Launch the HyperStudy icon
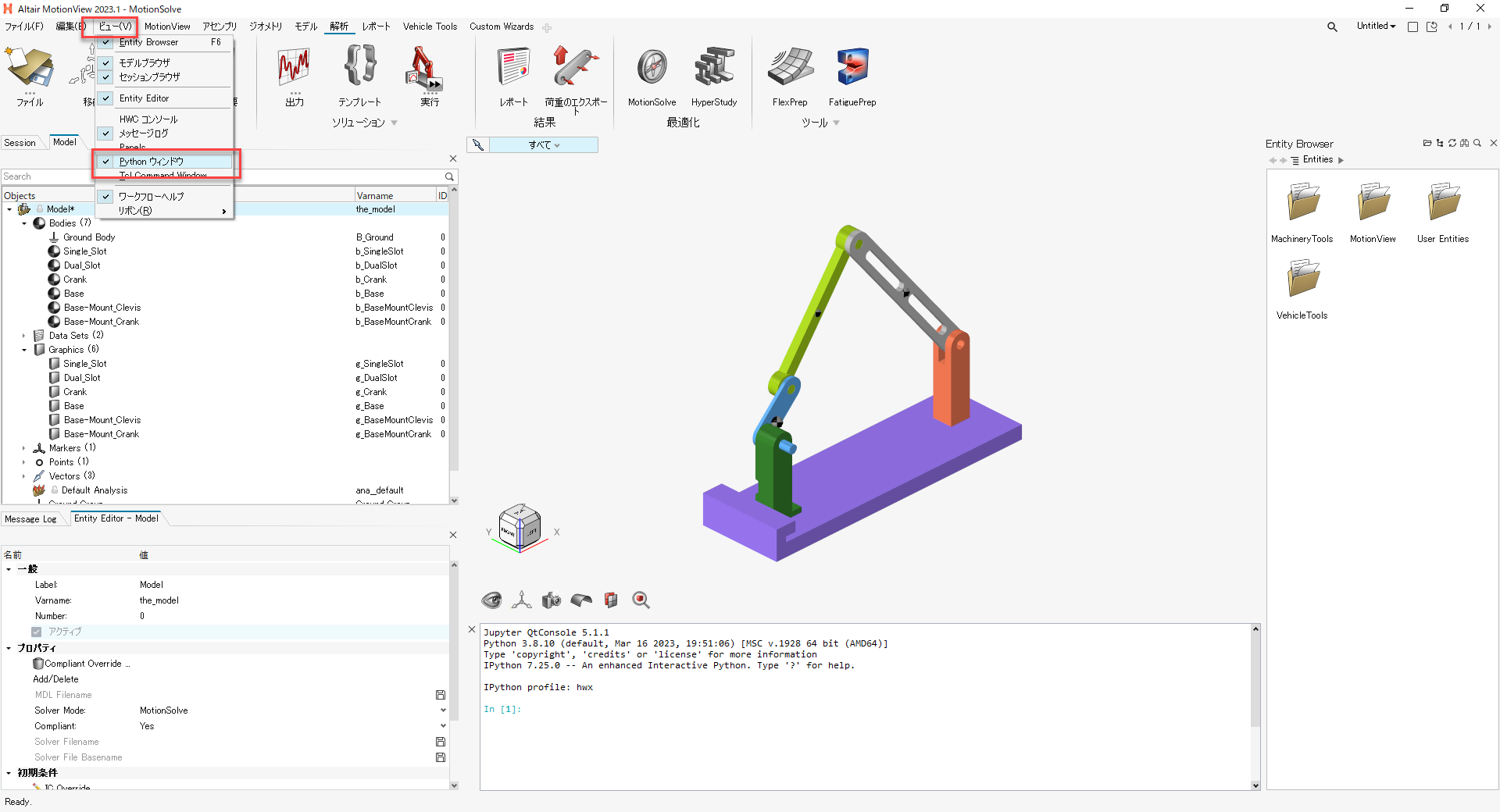 coord(714,67)
